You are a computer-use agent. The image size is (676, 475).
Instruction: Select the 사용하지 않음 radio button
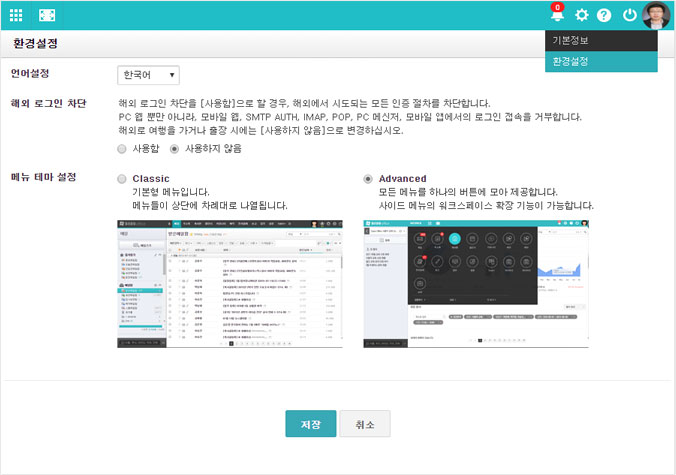click(x=174, y=149)
